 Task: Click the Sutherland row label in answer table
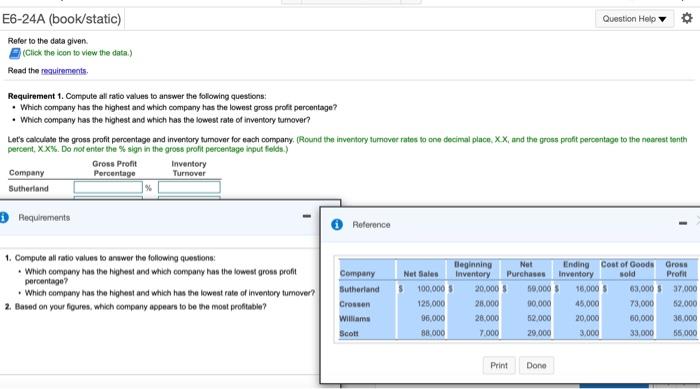pyautogui.click(x=29, y=188)
